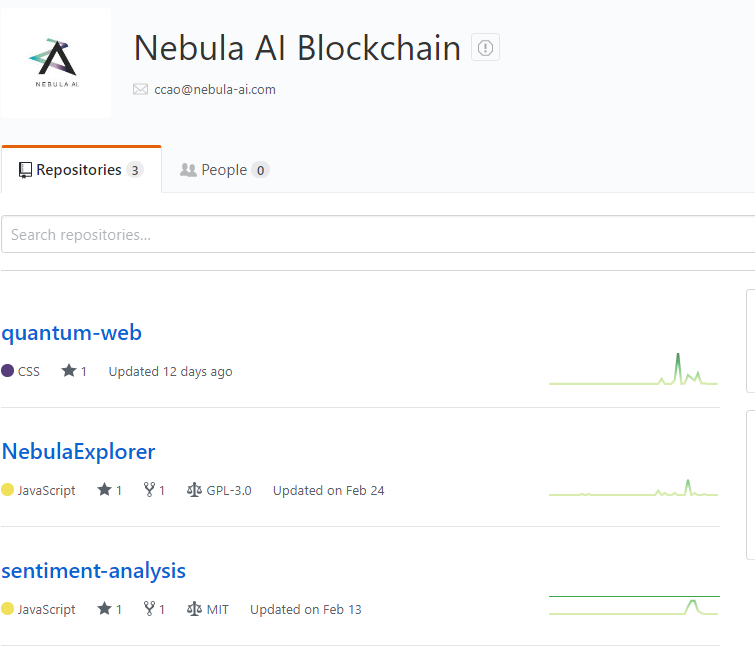755x652 pixels.
Task: View the quantum-web commit activity graph
Action: (633, 369)
